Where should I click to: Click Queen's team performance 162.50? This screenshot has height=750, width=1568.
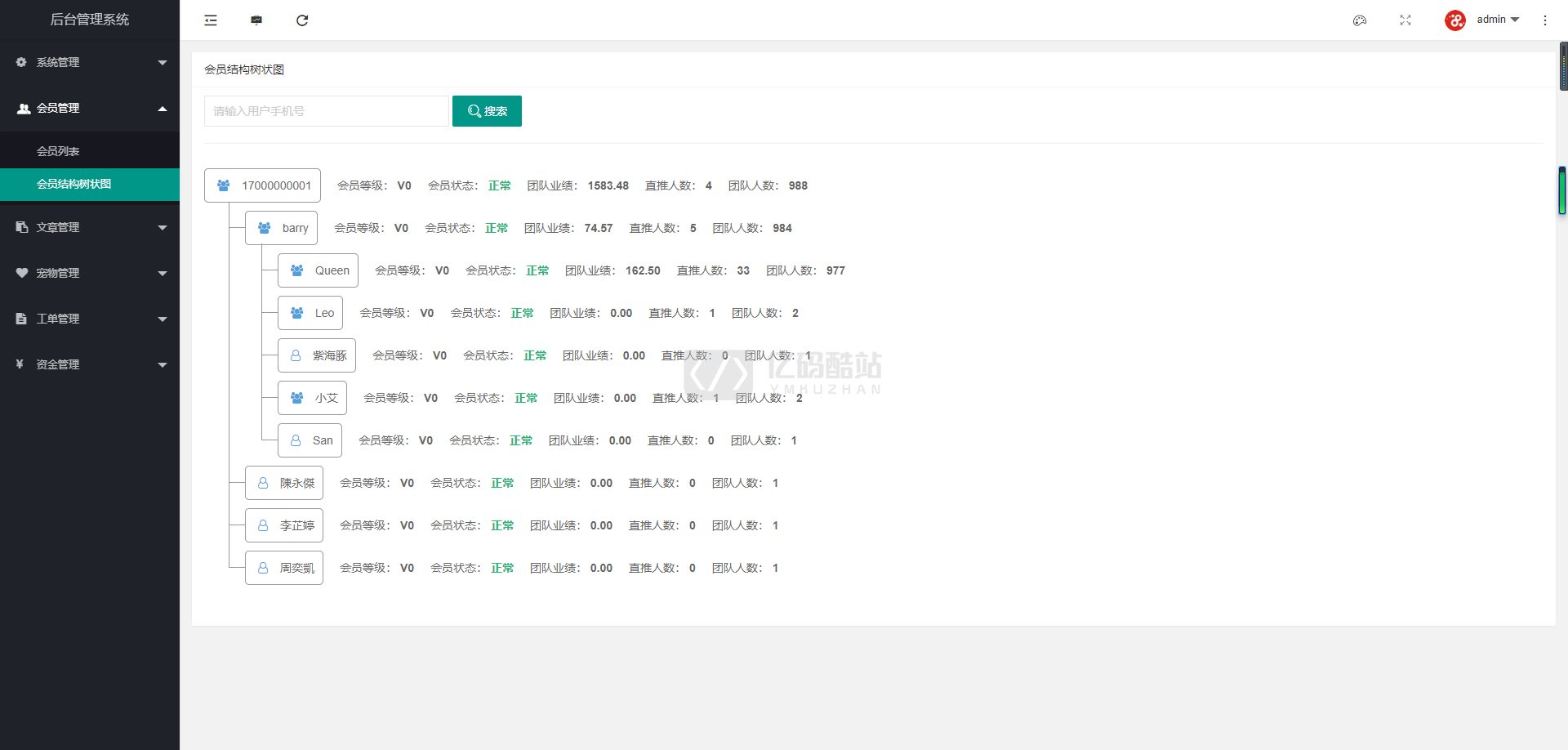tap(643, 270)
